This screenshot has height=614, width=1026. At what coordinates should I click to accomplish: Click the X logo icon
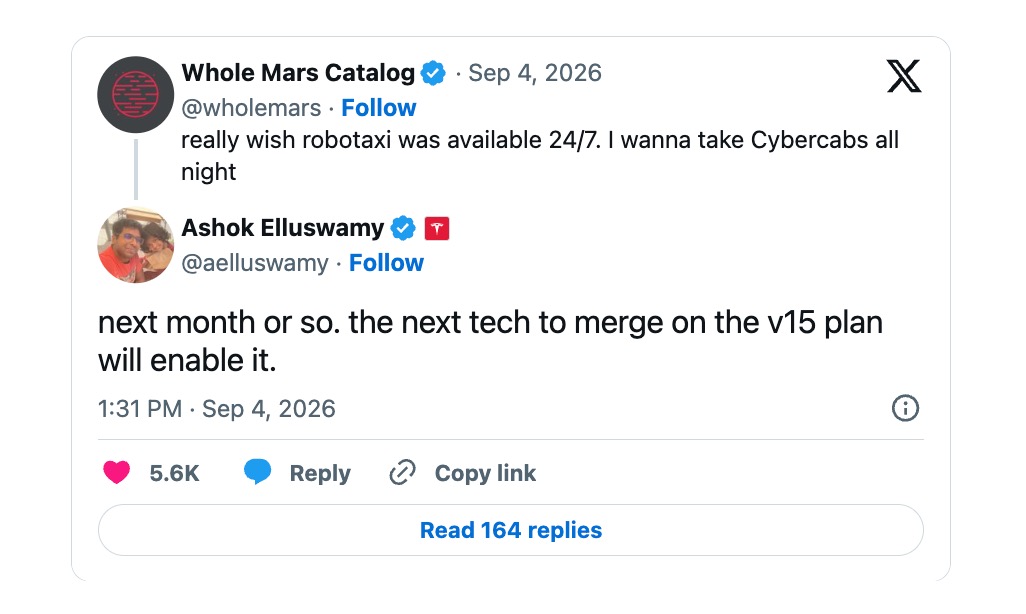(904, 76)
